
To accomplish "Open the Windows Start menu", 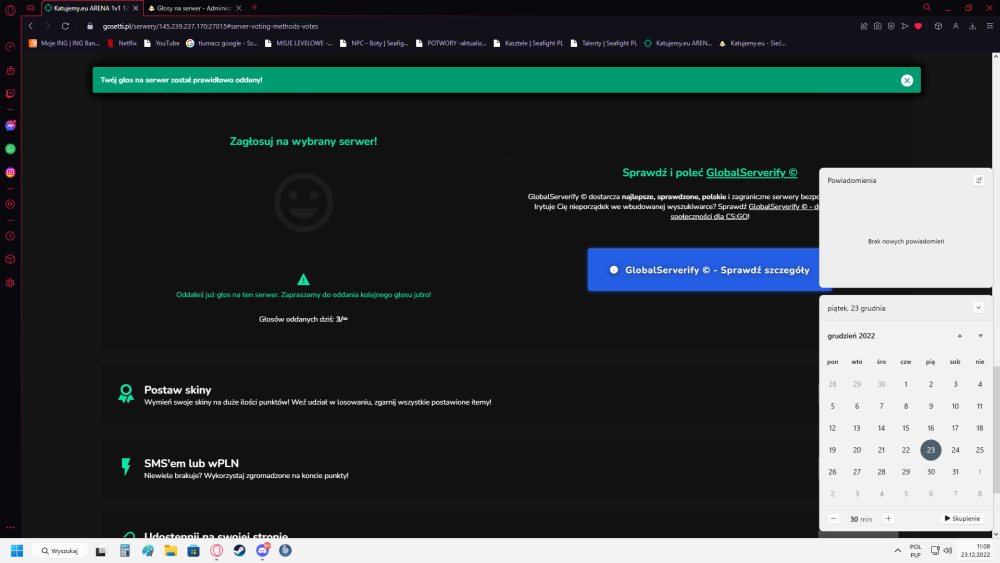I will tap(17, 551).
